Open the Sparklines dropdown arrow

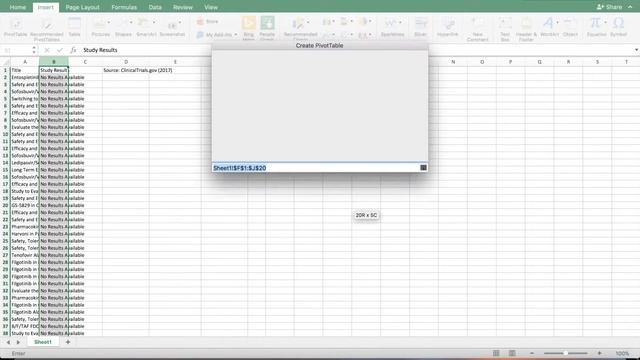(400, 22)
